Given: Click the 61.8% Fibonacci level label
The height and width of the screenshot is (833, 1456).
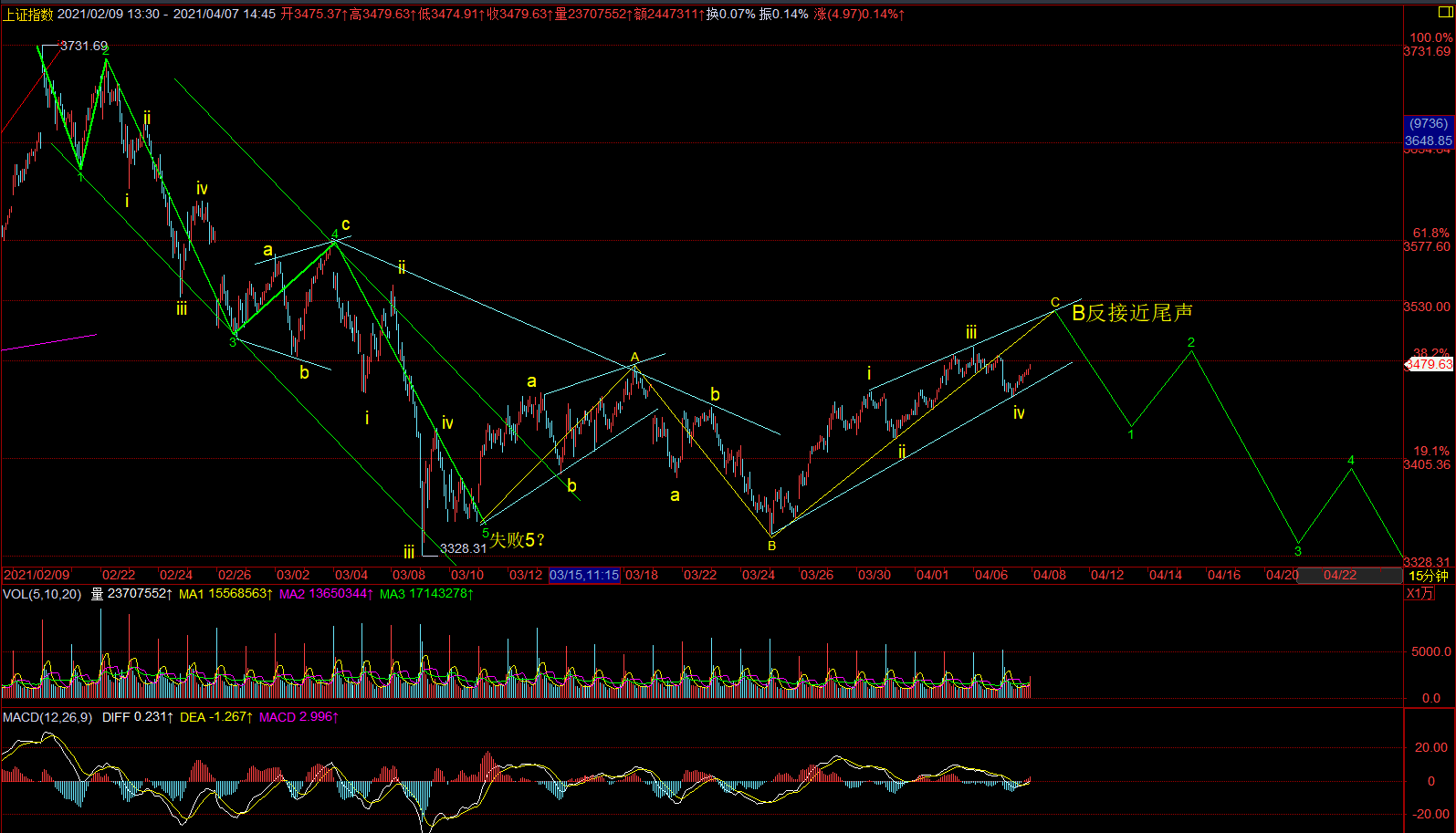Looking at the screenshot, I should [x=1430, y=233].
